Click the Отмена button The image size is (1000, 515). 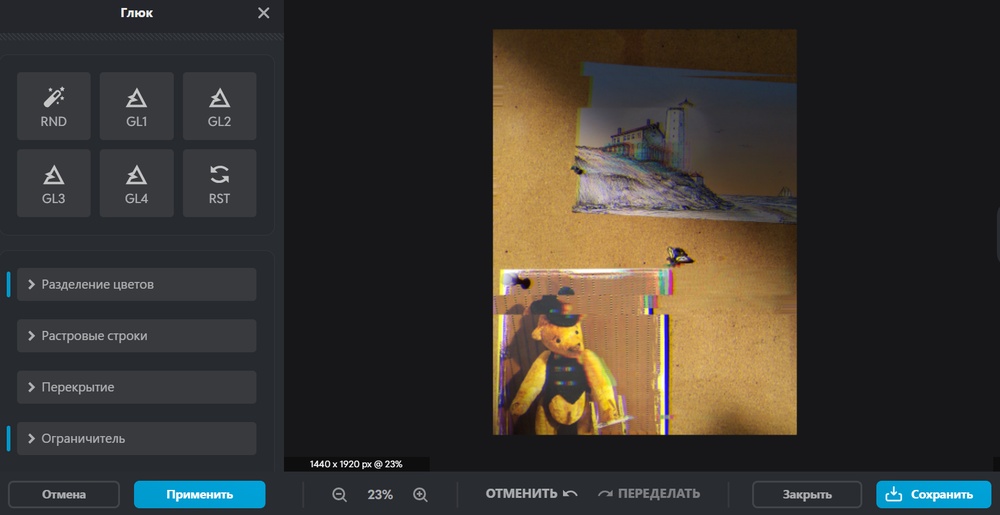coord(64,495)
